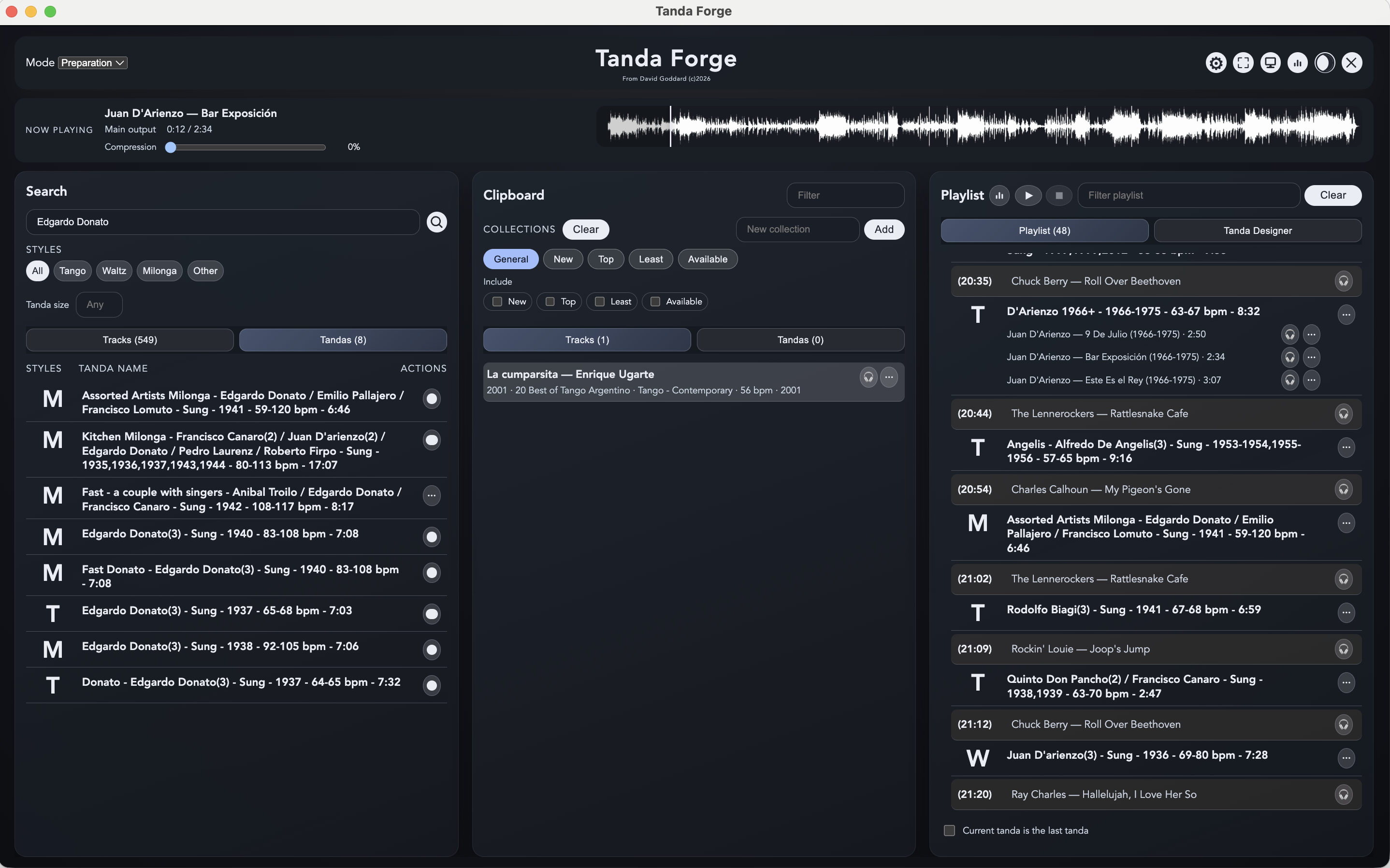
Task: Stop playlist playback with stop button
Action: coord(1059,195)
